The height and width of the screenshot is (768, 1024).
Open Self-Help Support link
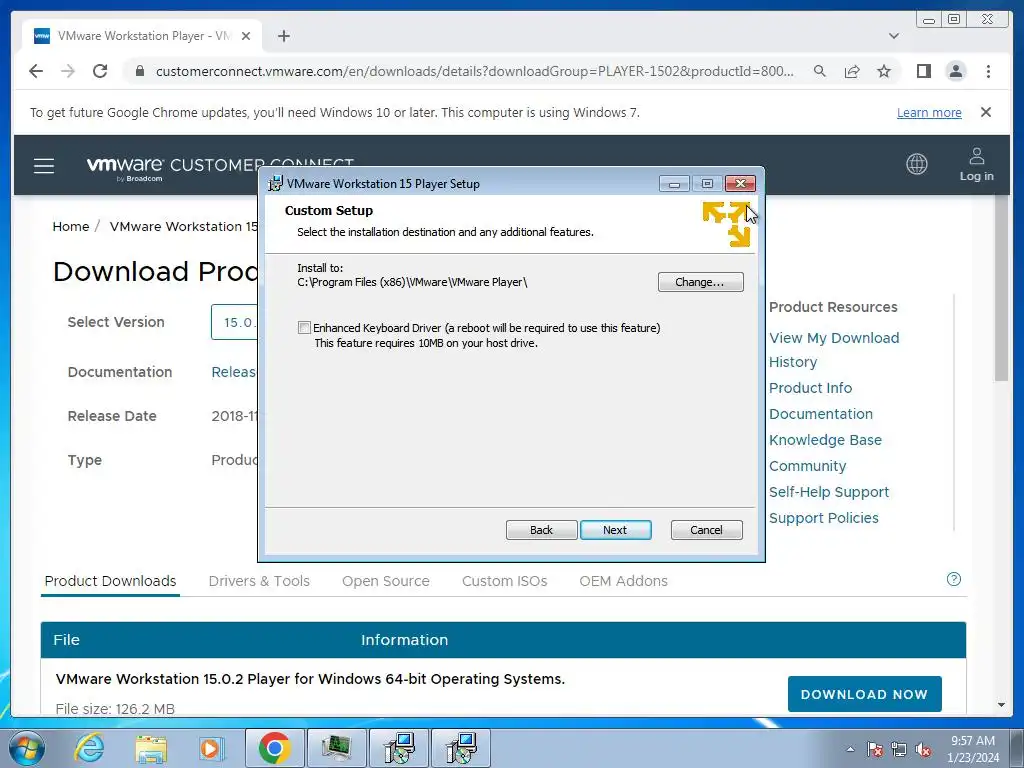coord(829,492)
